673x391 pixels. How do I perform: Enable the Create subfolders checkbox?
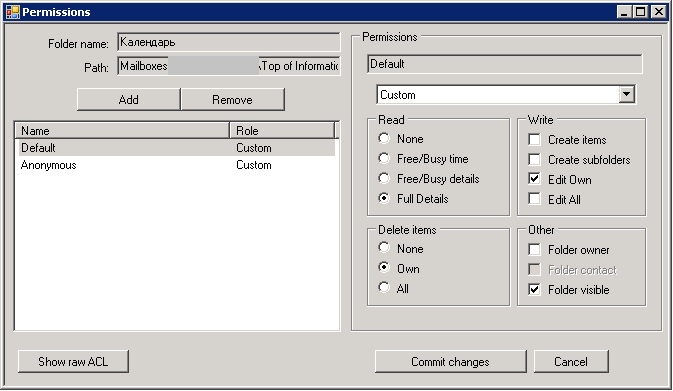pyautogui.click(x=534, y=160)
